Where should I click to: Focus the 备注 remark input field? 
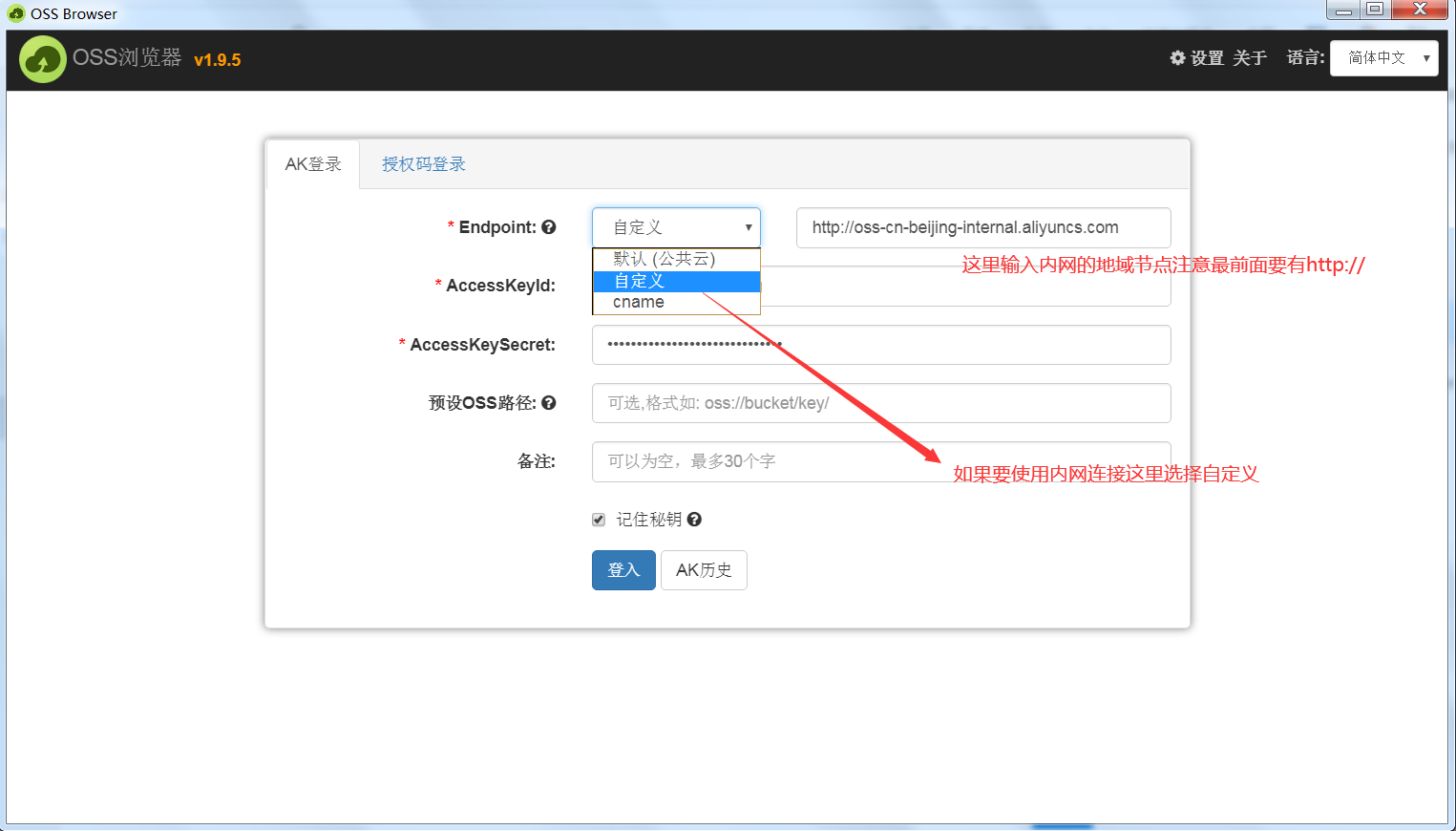pyautogui.click(x=881, y=461)
